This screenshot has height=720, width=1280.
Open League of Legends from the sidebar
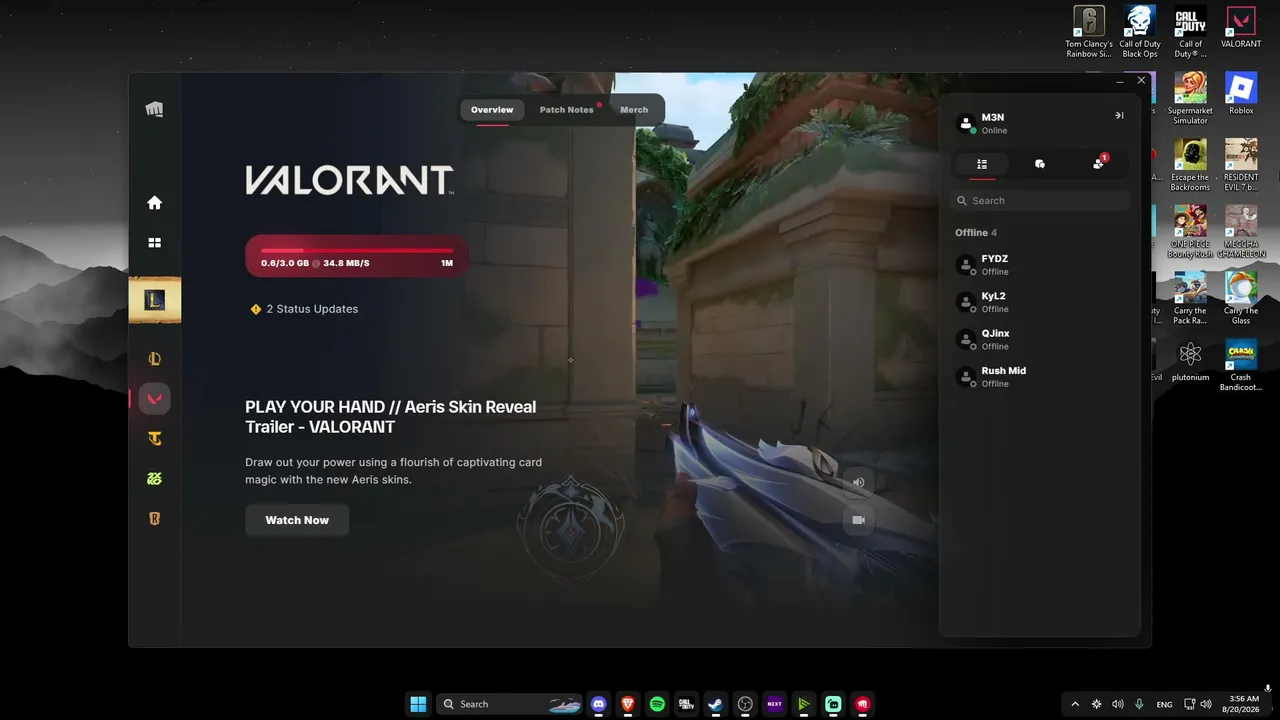(154, 359)
